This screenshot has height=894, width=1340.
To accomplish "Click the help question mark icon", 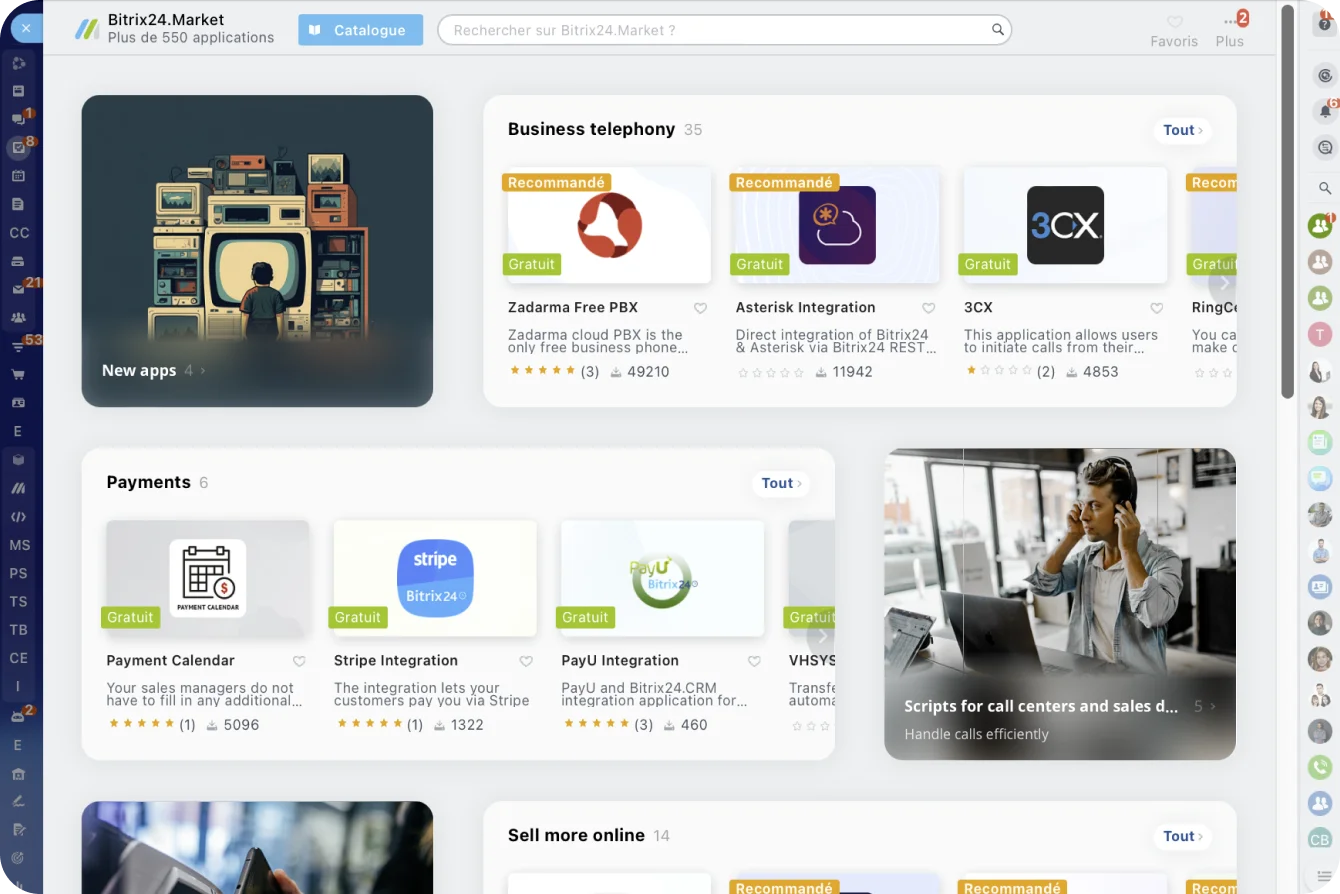I will point(1325,23).
